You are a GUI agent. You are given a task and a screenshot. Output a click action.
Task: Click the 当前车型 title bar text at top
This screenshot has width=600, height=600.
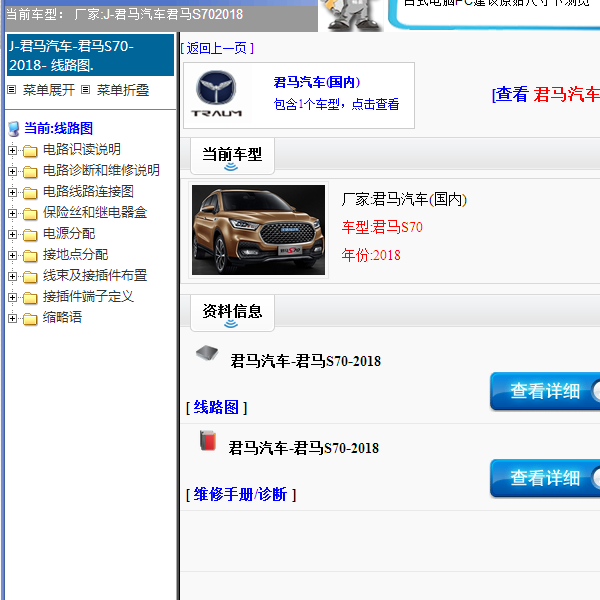tap(125, 15)
